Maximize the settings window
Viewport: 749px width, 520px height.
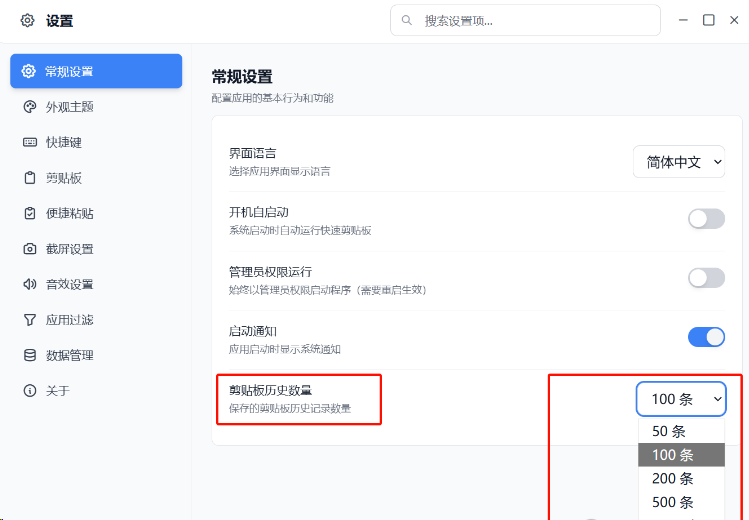click(x=708, y=20)
